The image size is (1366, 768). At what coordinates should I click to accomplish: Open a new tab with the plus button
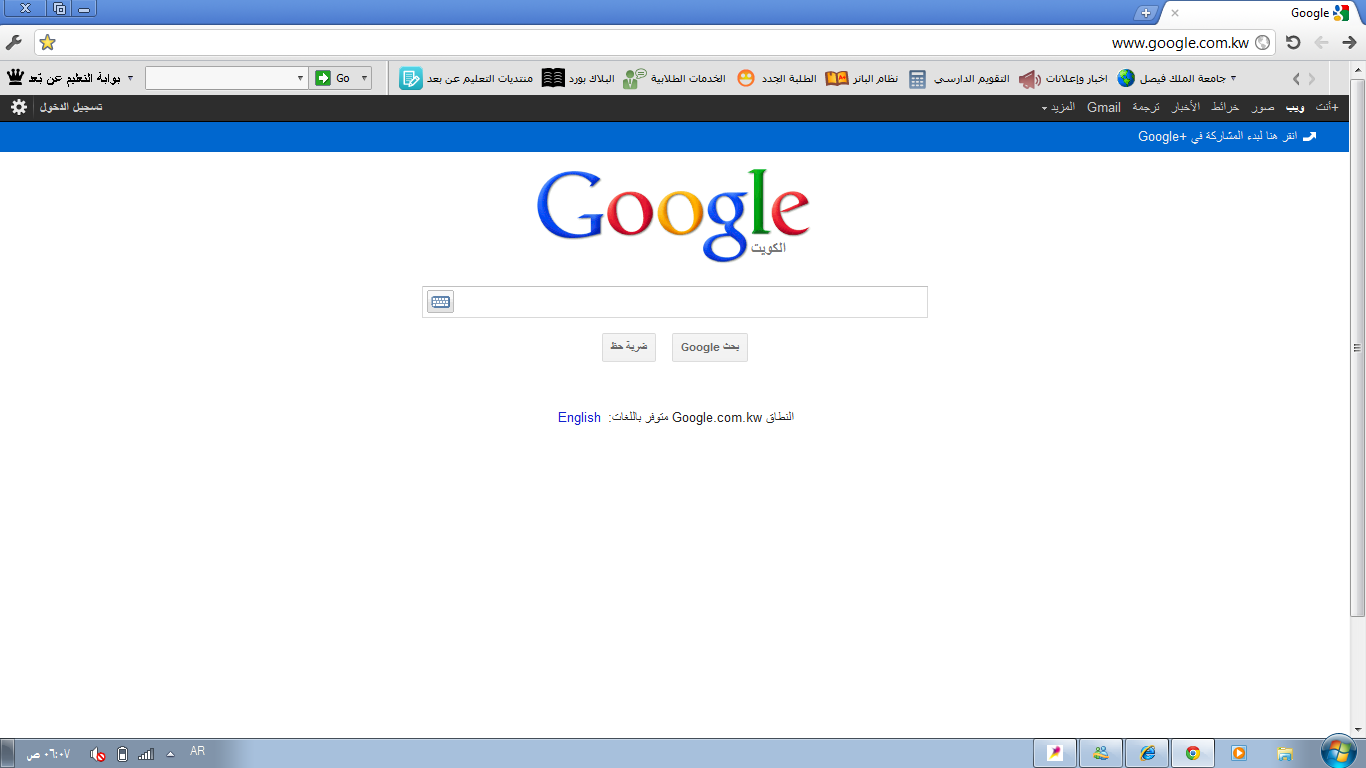coord(1146,13)
